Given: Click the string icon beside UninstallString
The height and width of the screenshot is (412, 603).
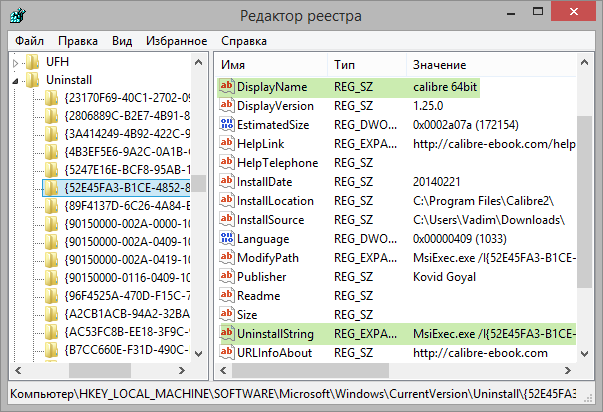Looking at the screenshot, I should coord(227,334).
